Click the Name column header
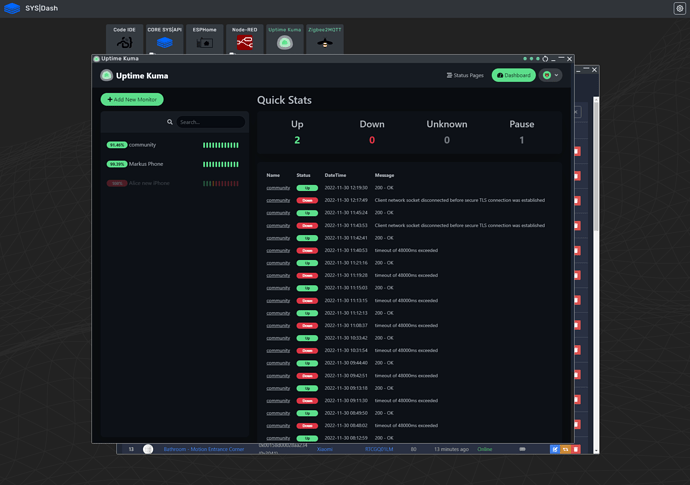The image size is (690, 485). click(x=273, y=175)
